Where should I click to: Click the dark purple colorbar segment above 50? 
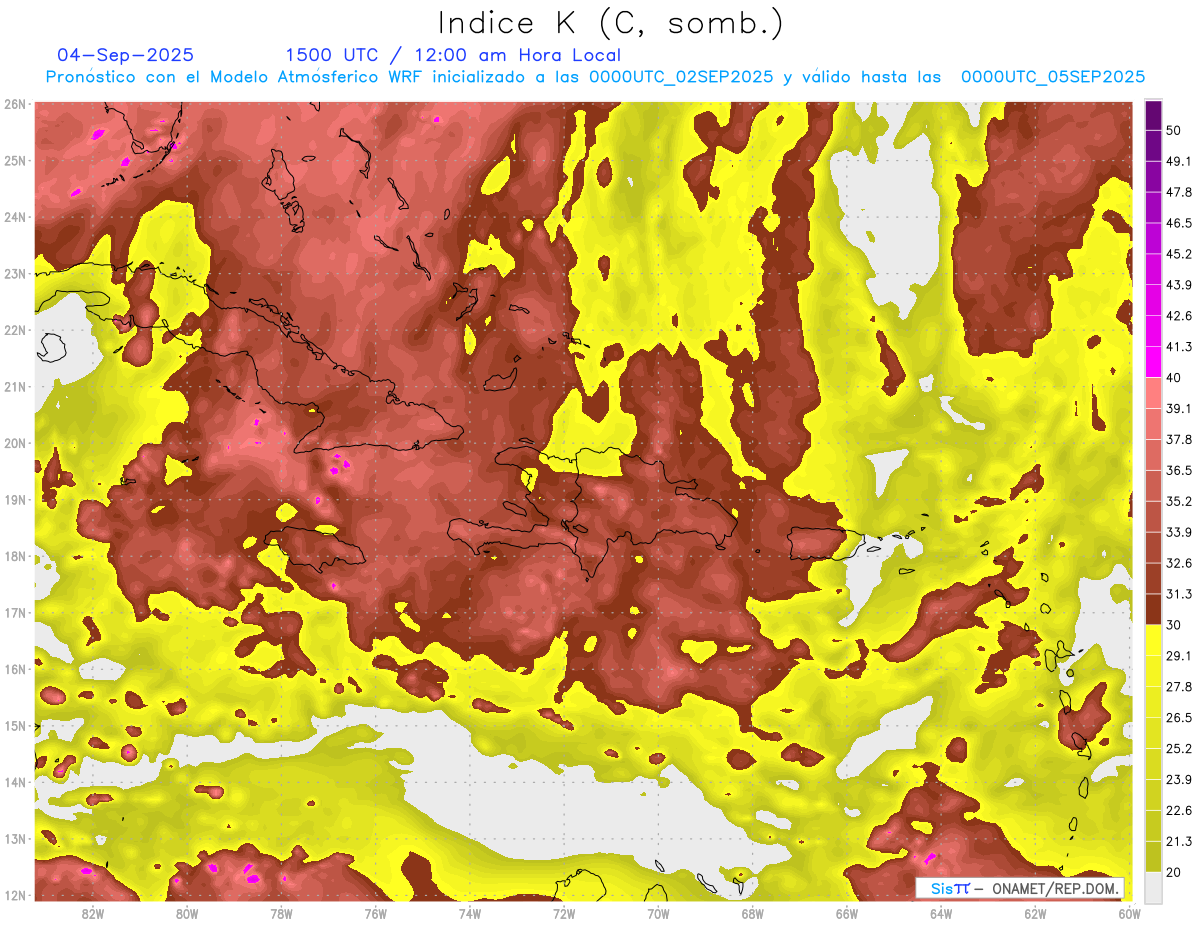(x=1153, y=115)
